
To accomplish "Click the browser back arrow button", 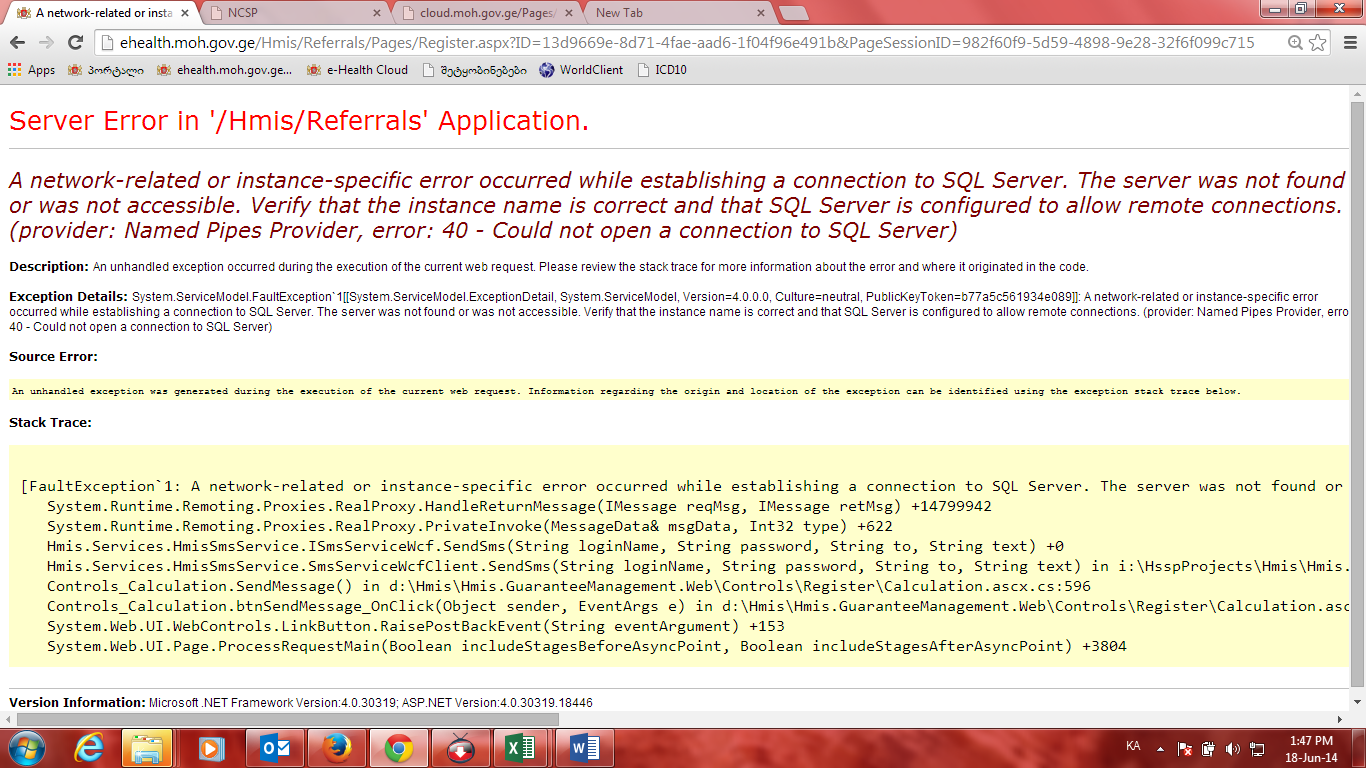I will (x=17, y=42).
